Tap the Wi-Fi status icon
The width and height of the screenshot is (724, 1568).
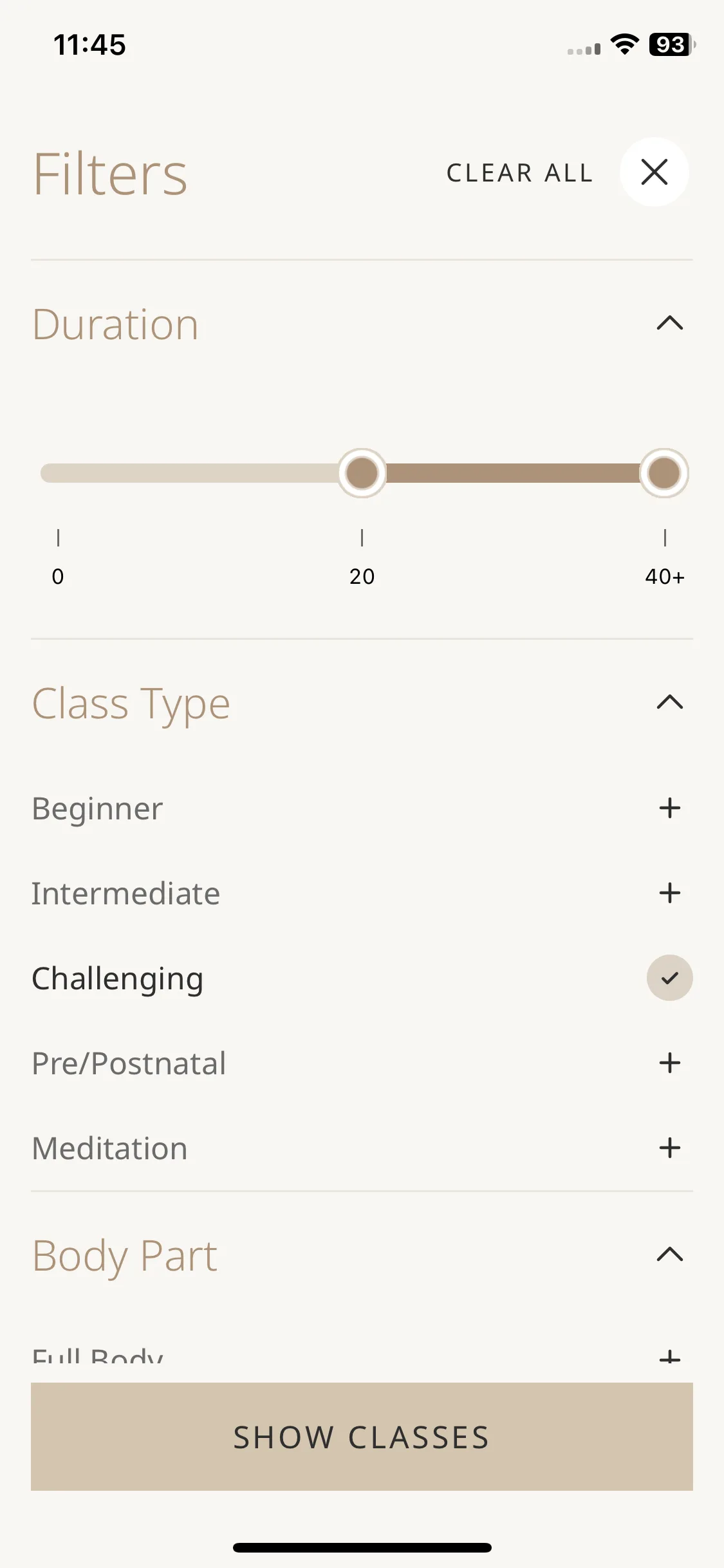pyautogui.click(x=624, y=44)
